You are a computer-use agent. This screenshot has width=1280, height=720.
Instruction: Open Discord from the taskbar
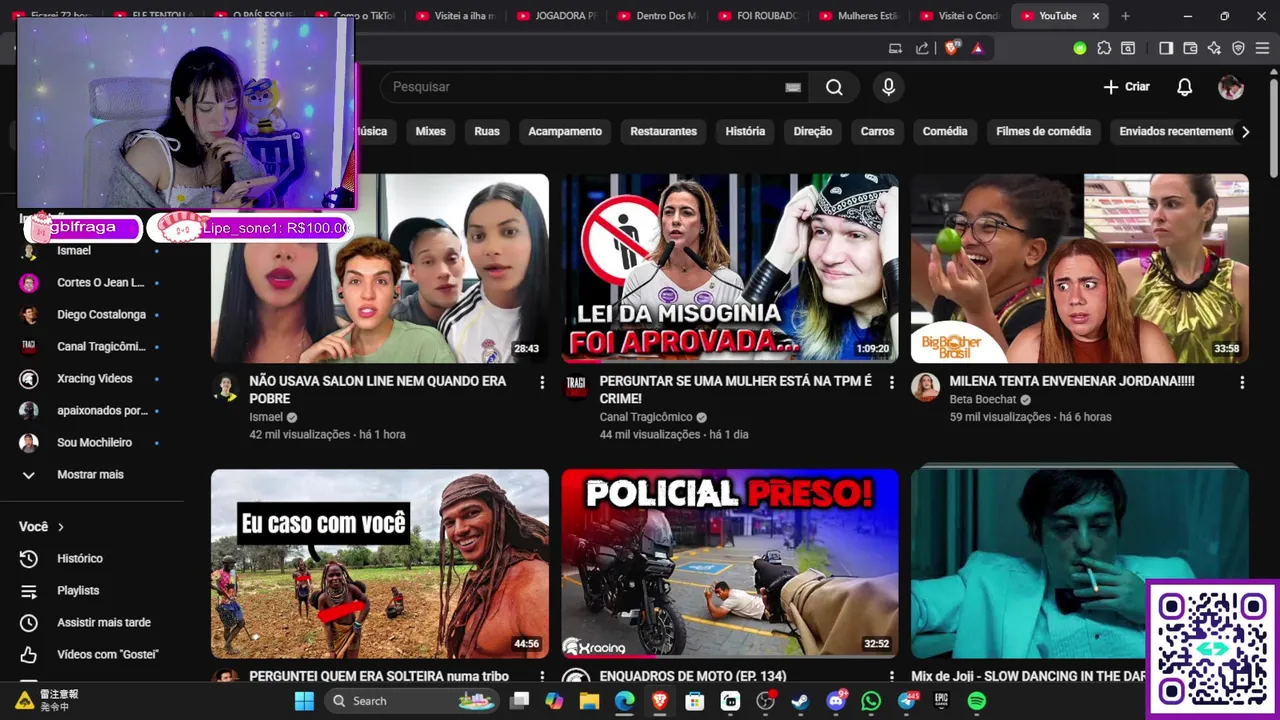click(836, 701)
